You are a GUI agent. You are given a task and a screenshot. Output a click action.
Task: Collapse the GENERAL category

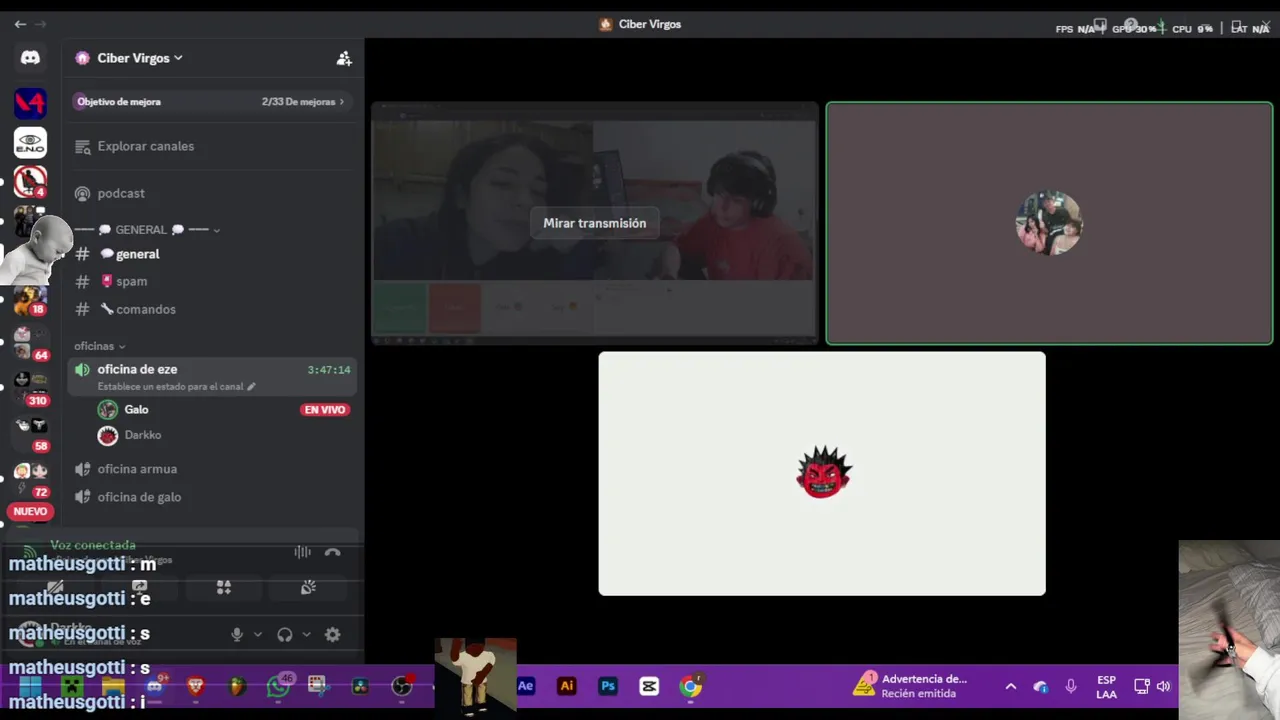[147, 230]
